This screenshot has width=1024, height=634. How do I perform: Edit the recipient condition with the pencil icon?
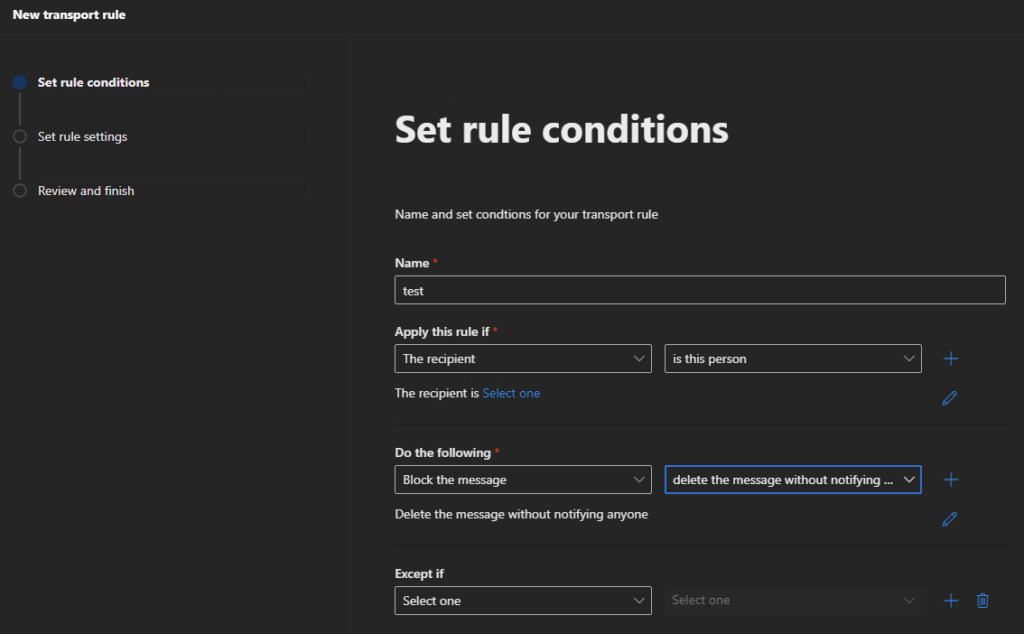pos(950,398)
